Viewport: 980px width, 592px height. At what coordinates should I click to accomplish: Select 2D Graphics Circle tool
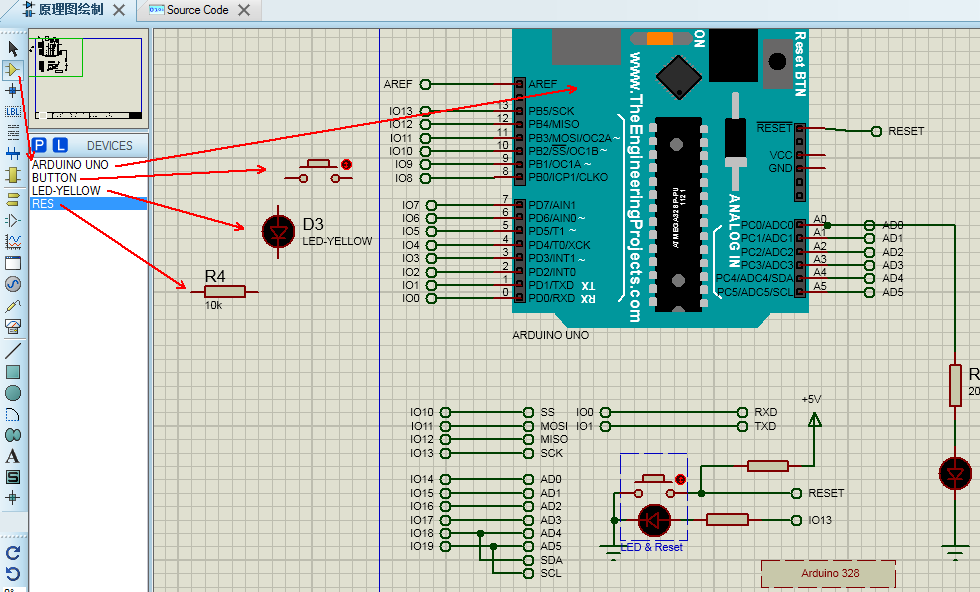(x=12, y=393)
